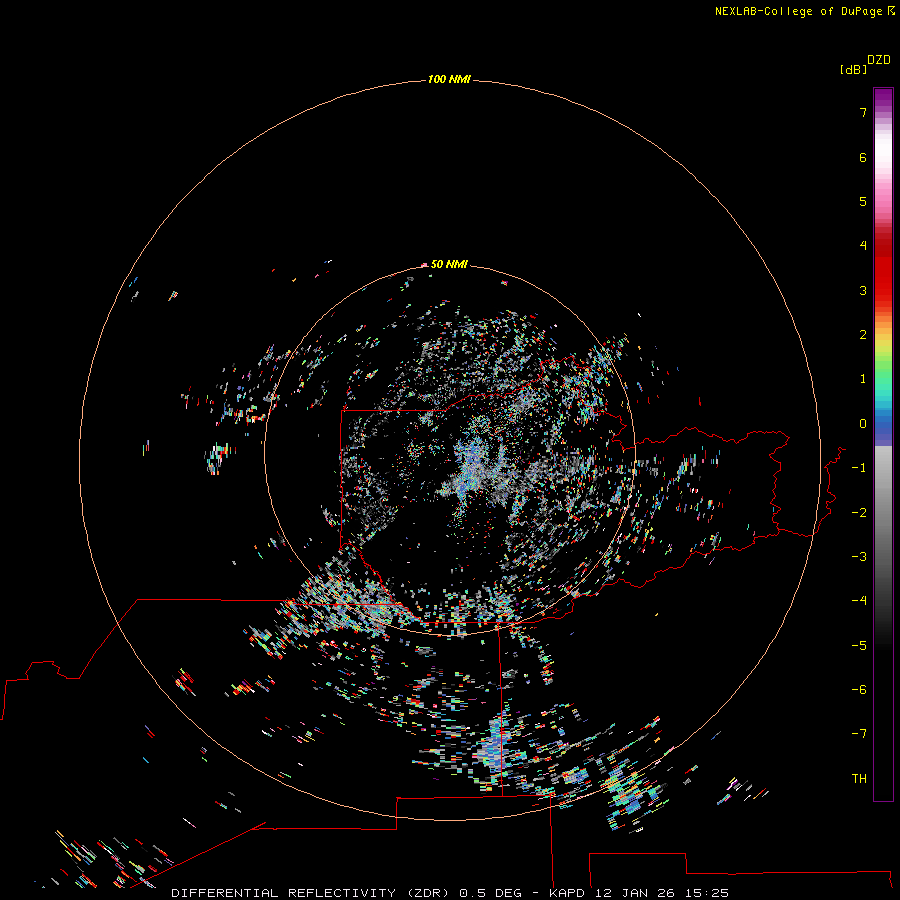900x900 pixels.
Task: Click the 4 dB legend value
Action: (863, 245)
